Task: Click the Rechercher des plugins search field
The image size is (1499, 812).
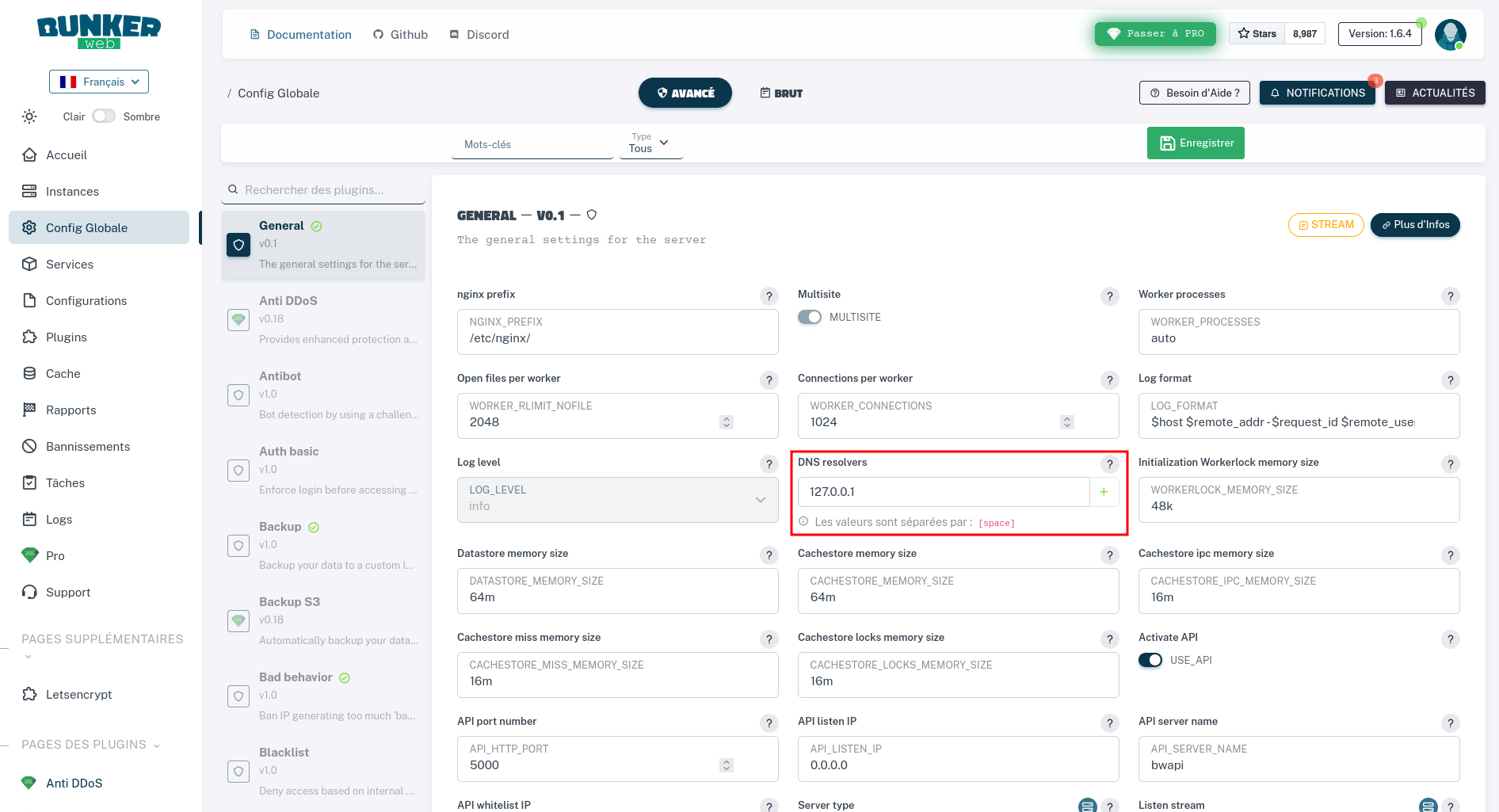Action: (x=322, y=189)
